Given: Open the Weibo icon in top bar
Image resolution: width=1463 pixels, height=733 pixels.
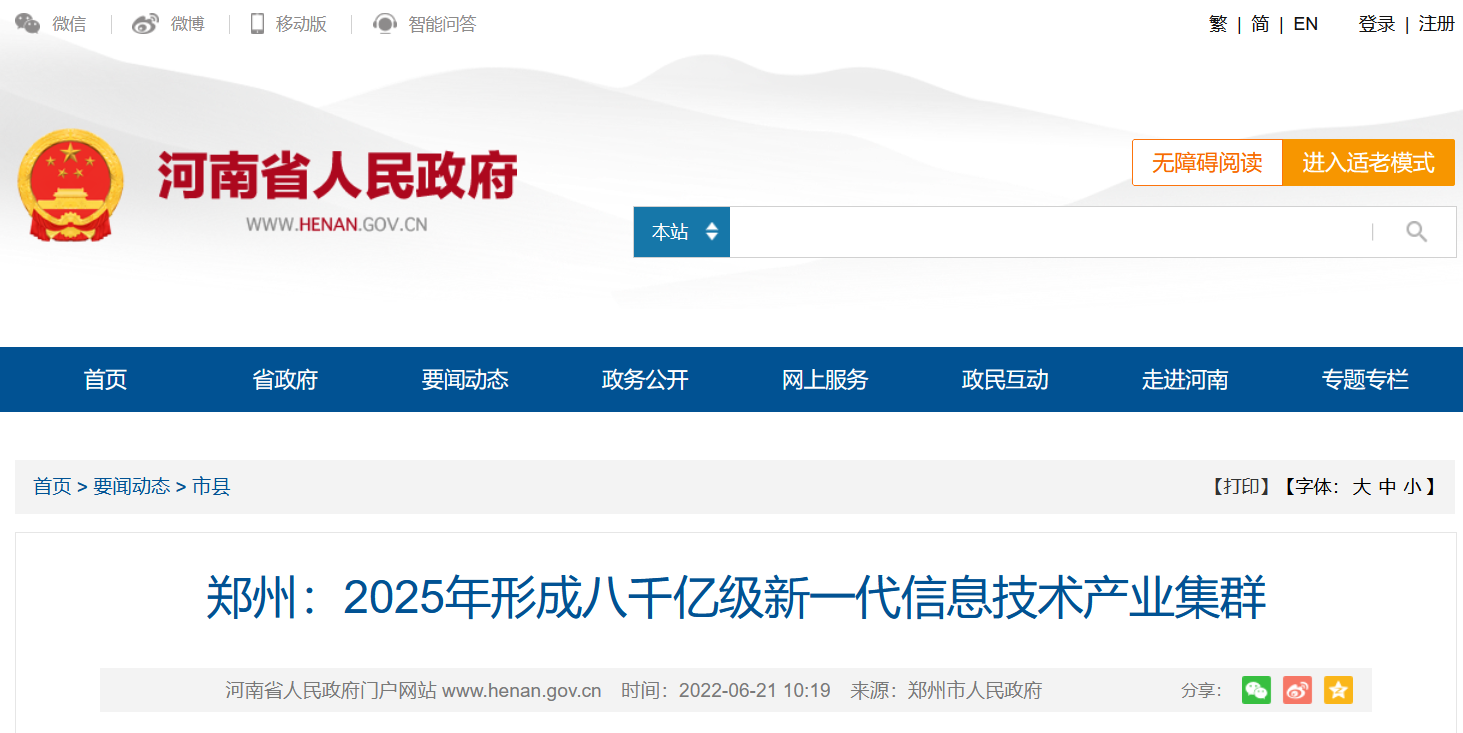Looking at the screenshot, I should pyautogui.click(x=146, y=24).
